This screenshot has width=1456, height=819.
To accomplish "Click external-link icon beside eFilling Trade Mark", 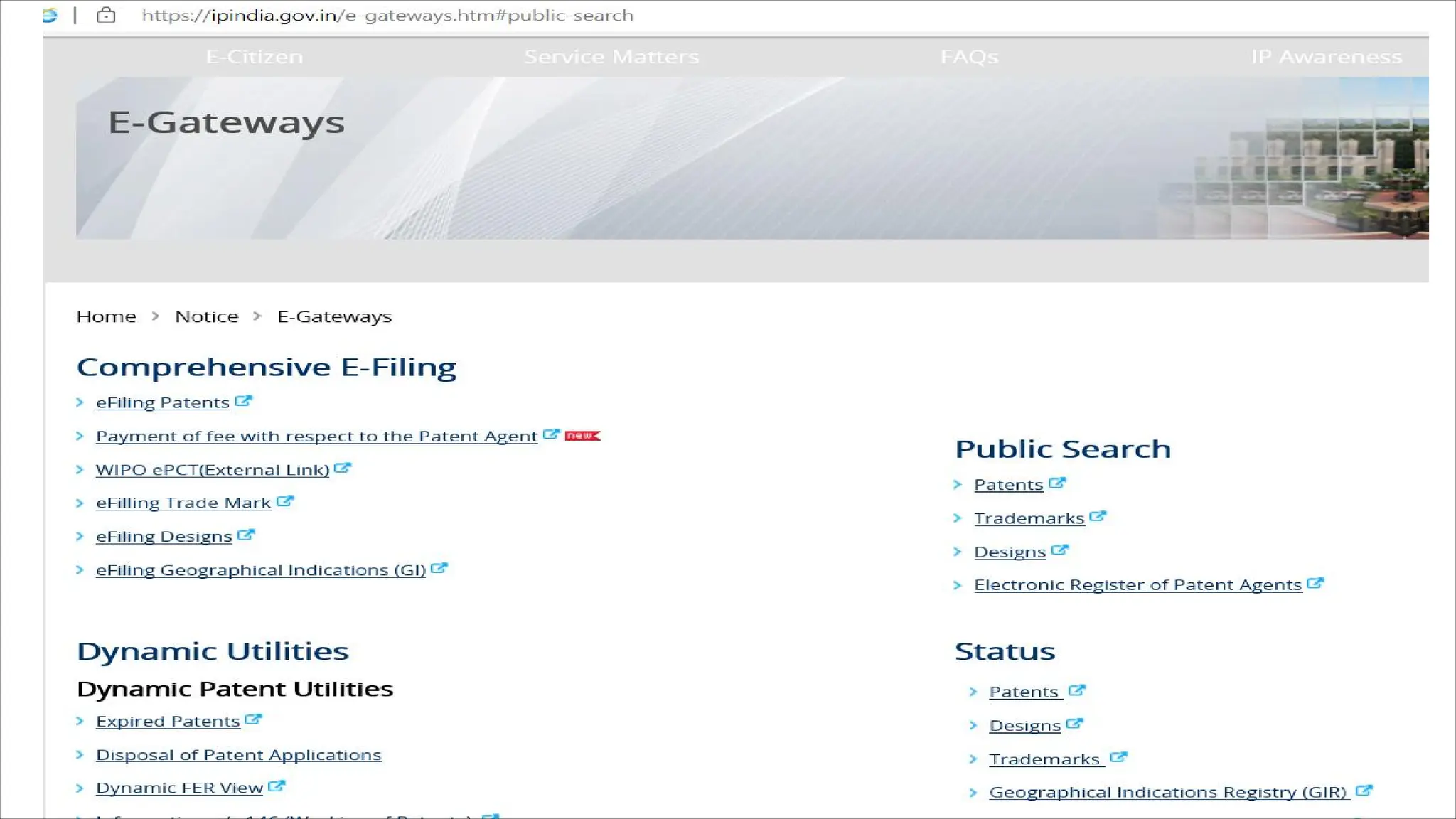I will click(x=284, y=501).
